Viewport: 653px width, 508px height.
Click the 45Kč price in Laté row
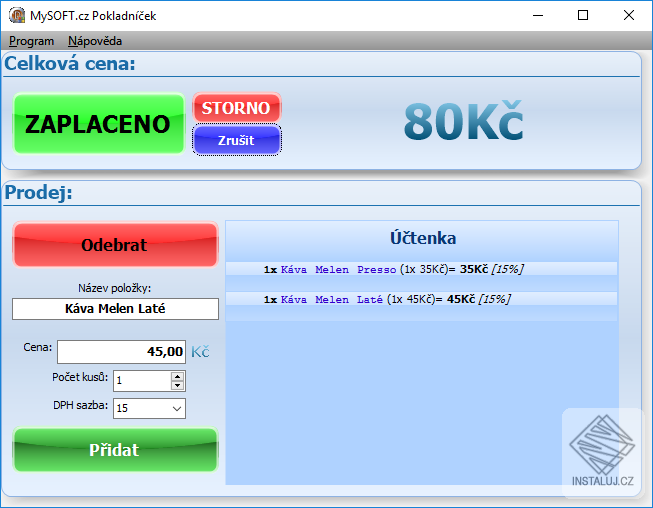pos(461,299)
